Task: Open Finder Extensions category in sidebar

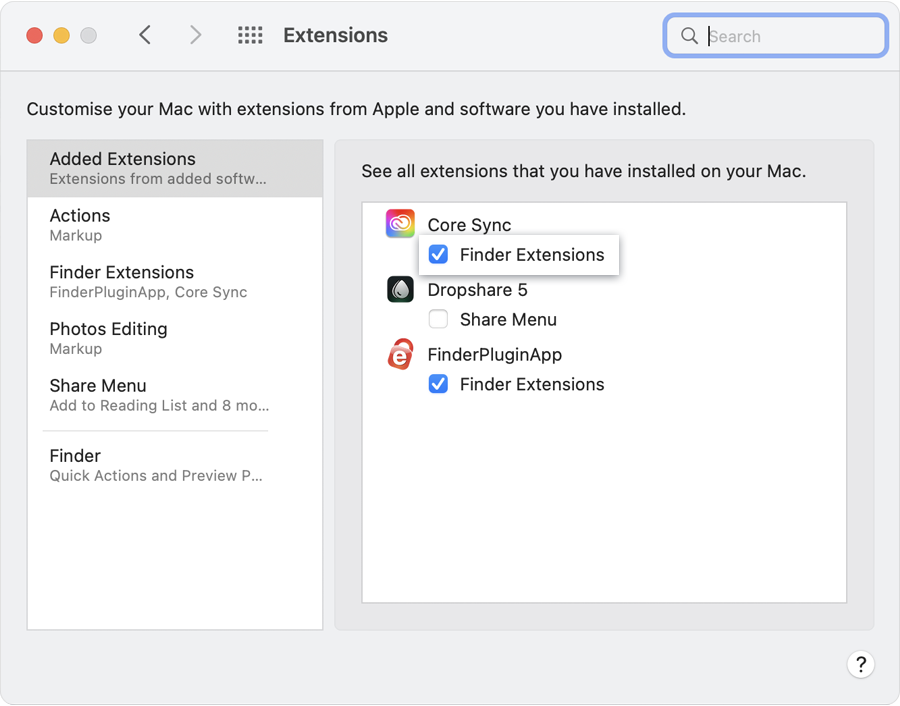Action: coord(175,282)
